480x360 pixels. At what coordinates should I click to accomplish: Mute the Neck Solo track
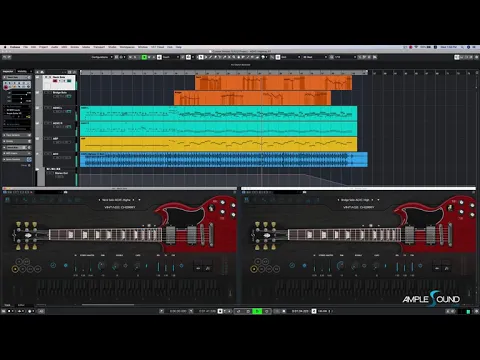point(46,77)
